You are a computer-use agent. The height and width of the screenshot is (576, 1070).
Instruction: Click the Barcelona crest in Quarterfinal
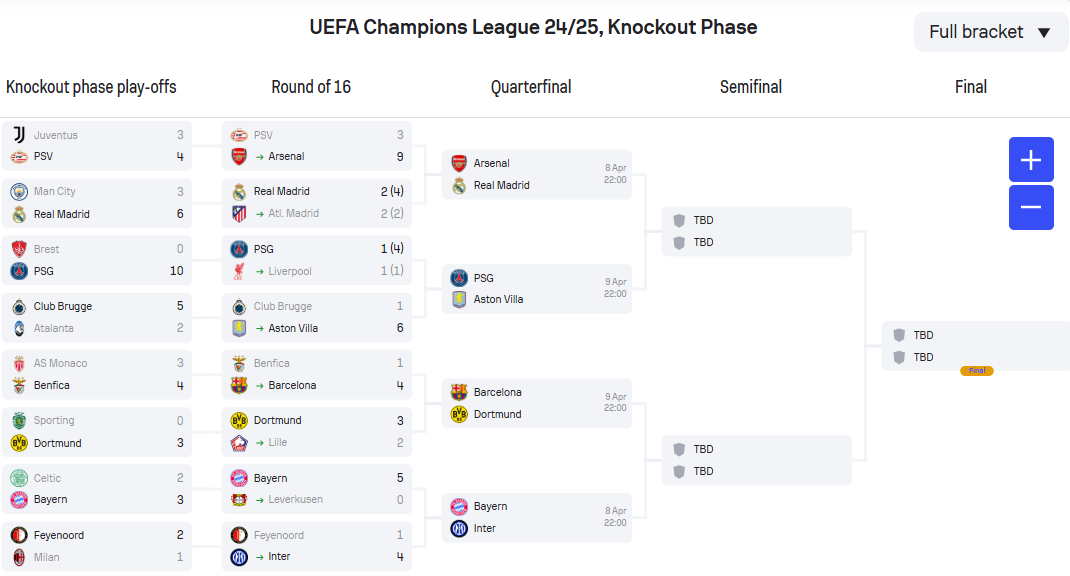click(459, 392)
